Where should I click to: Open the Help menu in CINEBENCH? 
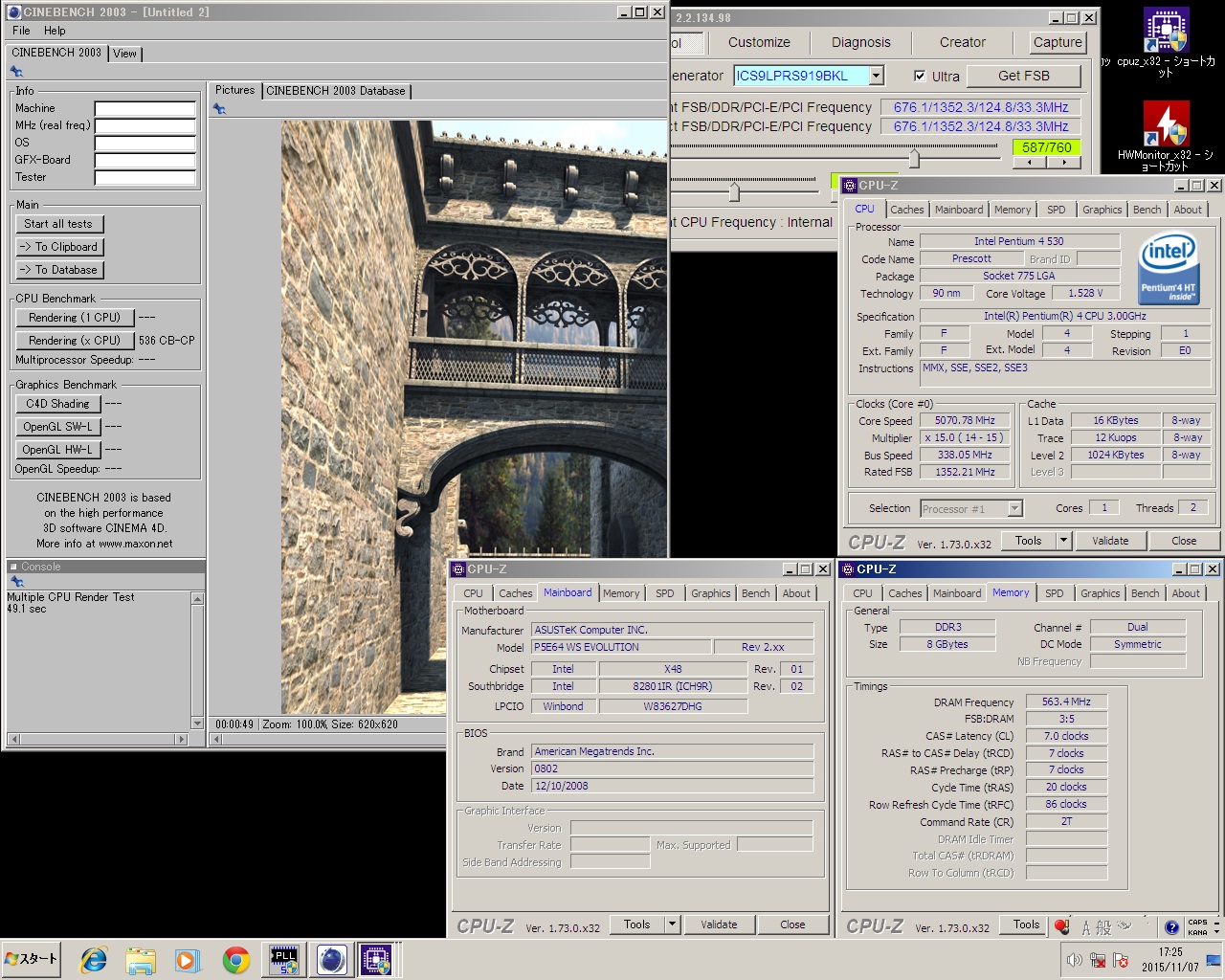[x=55, y=31]
